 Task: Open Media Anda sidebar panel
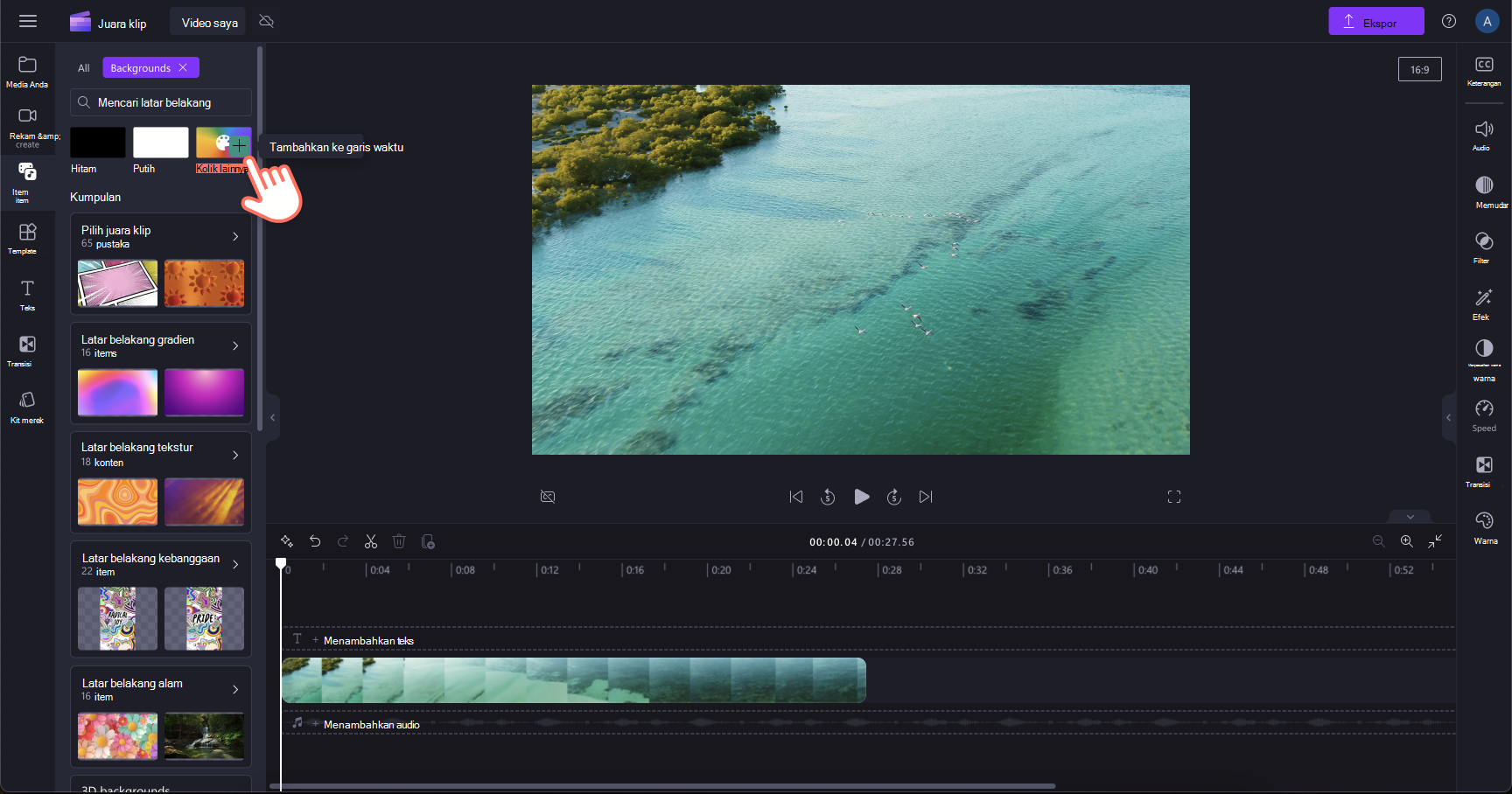pos(27,73)
